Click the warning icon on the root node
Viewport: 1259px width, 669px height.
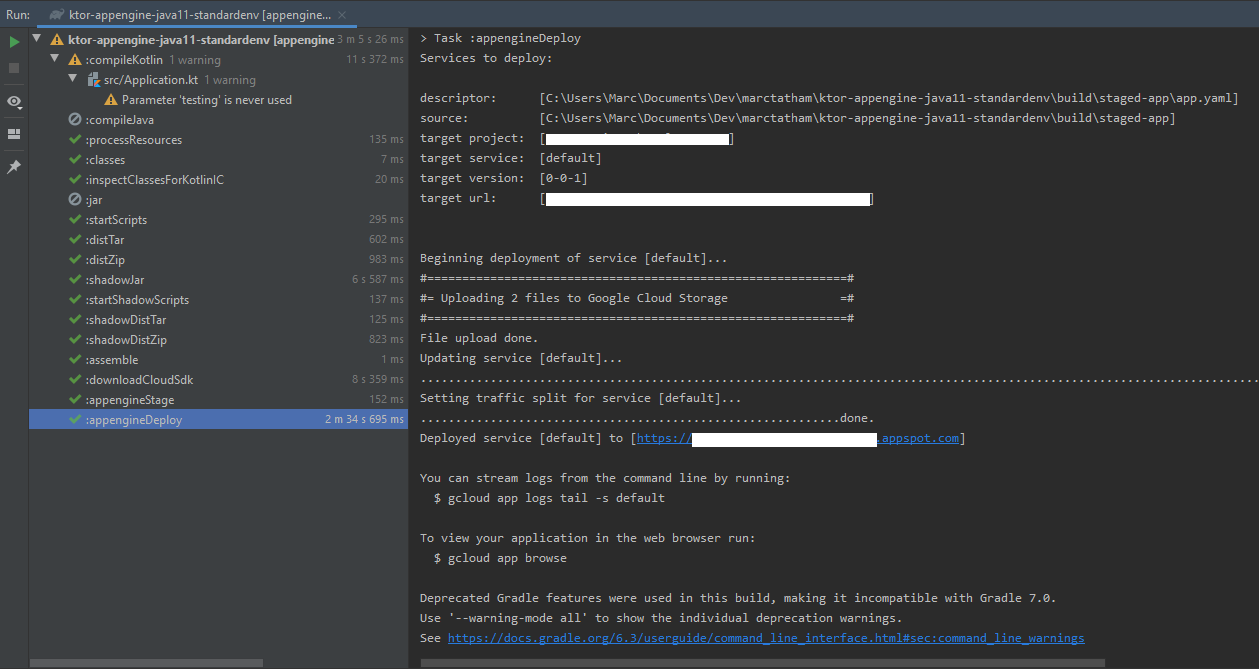[56, 40]
